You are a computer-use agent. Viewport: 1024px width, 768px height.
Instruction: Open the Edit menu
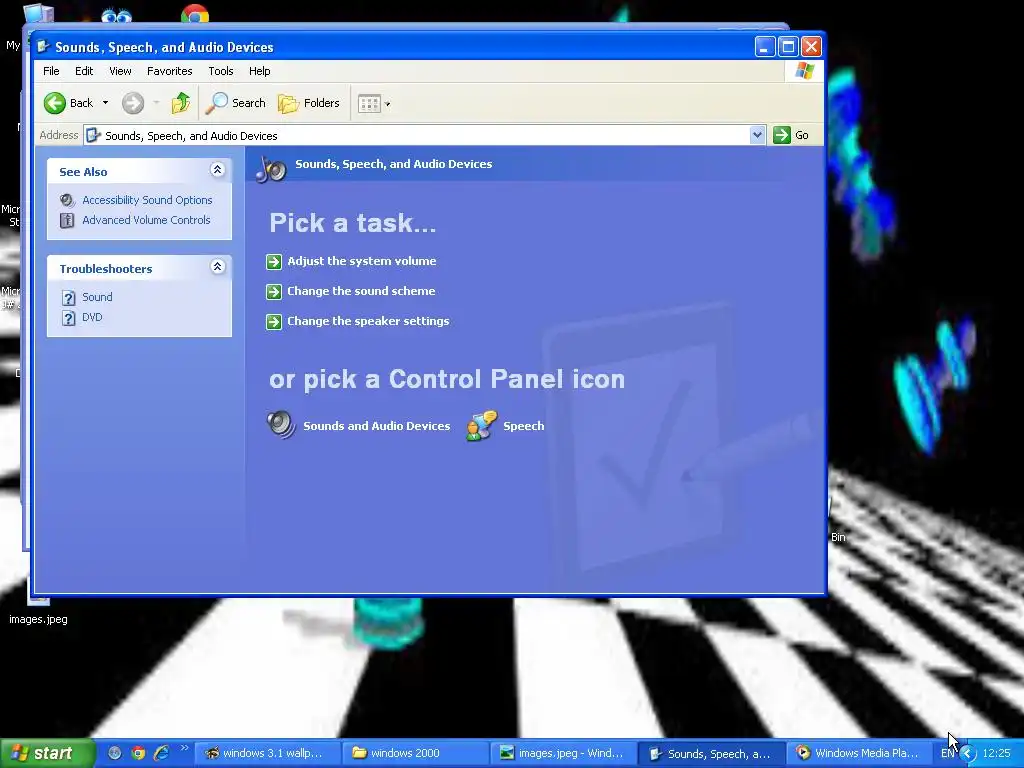coord(84,71)
